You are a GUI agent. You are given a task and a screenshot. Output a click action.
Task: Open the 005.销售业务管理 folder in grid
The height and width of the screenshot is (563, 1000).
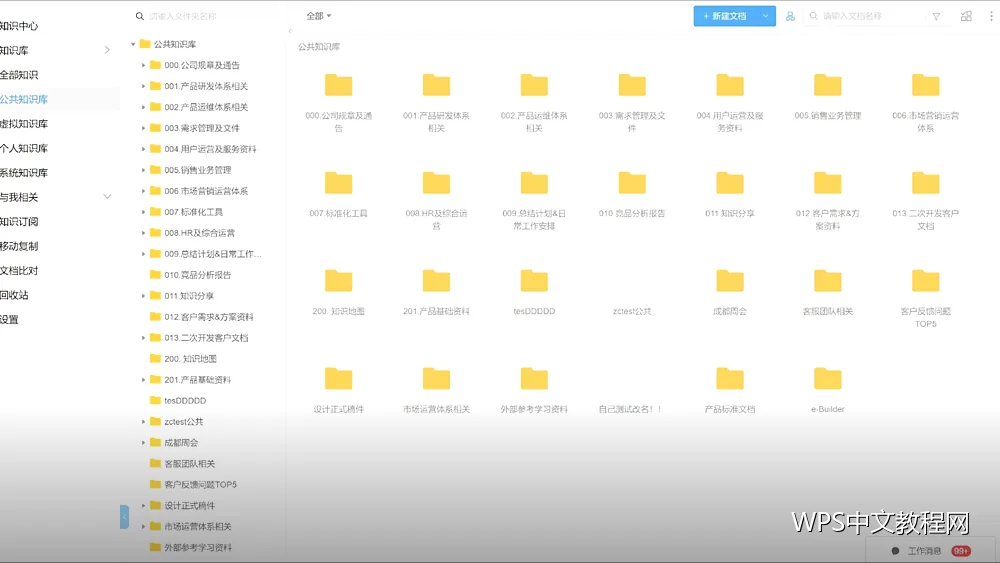click(828, 85)
